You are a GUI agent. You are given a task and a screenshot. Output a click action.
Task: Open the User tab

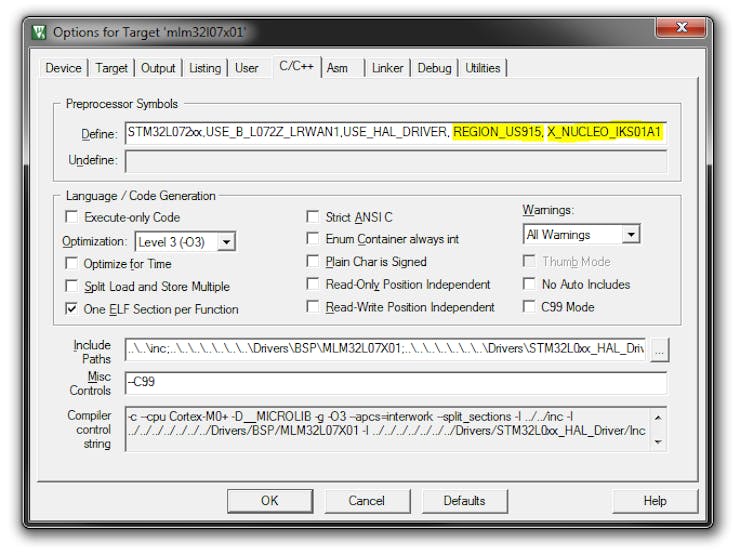246,68
